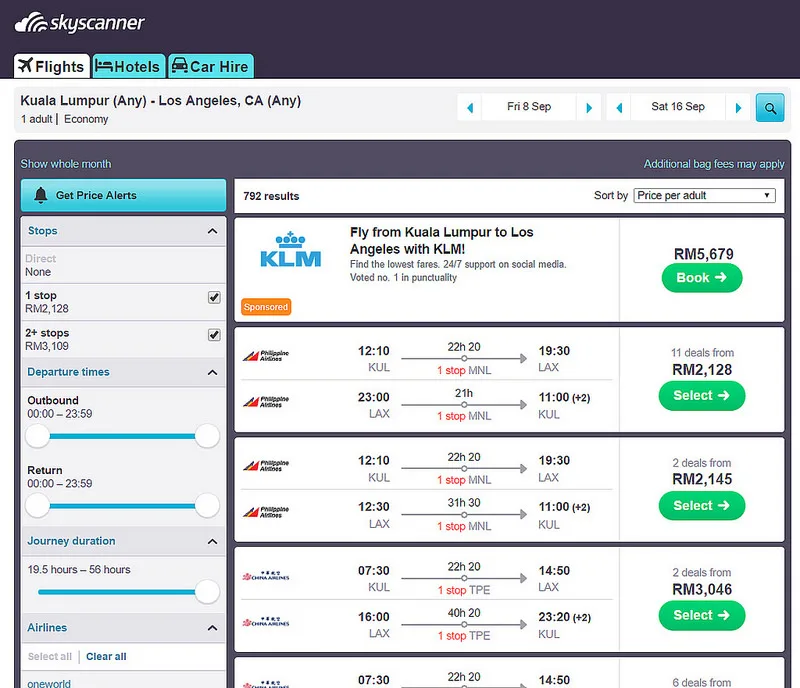Go to next day after Sat 16 Sep
The image size is (800, 688).
[x=739, y=107]
